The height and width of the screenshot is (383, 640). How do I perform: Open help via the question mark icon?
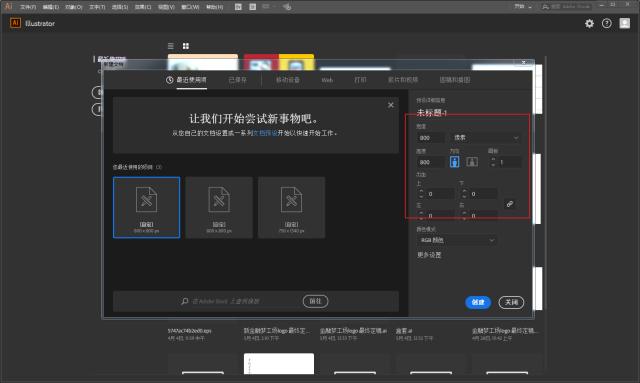point(607,23)
